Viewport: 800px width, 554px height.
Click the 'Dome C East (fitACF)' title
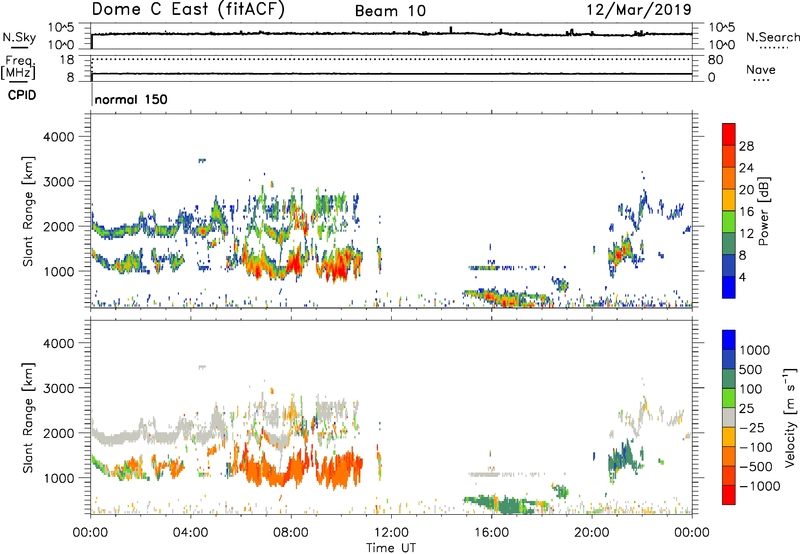(x=188, y=10)
